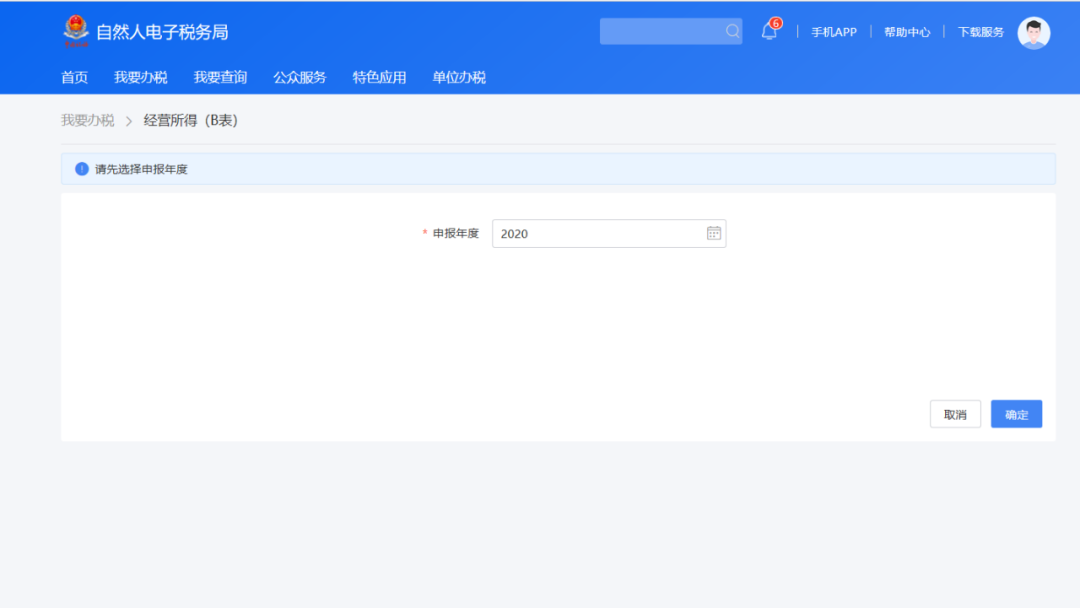This screenshot has width=1080, height=608.
Task: Open the notification bell with 6 alerts
Action: tap(768, 31)
